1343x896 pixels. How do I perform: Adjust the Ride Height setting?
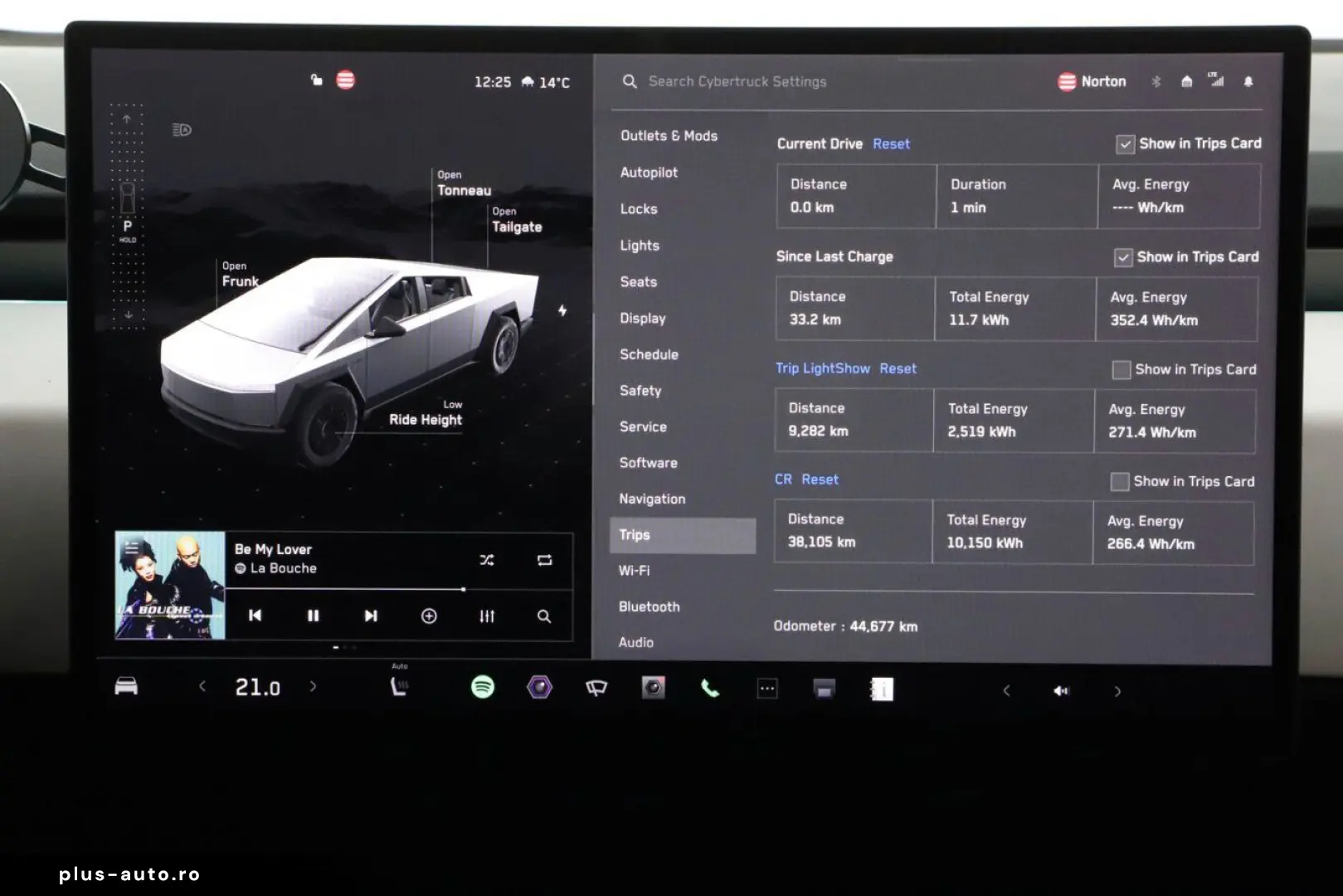tap(426, 413)
